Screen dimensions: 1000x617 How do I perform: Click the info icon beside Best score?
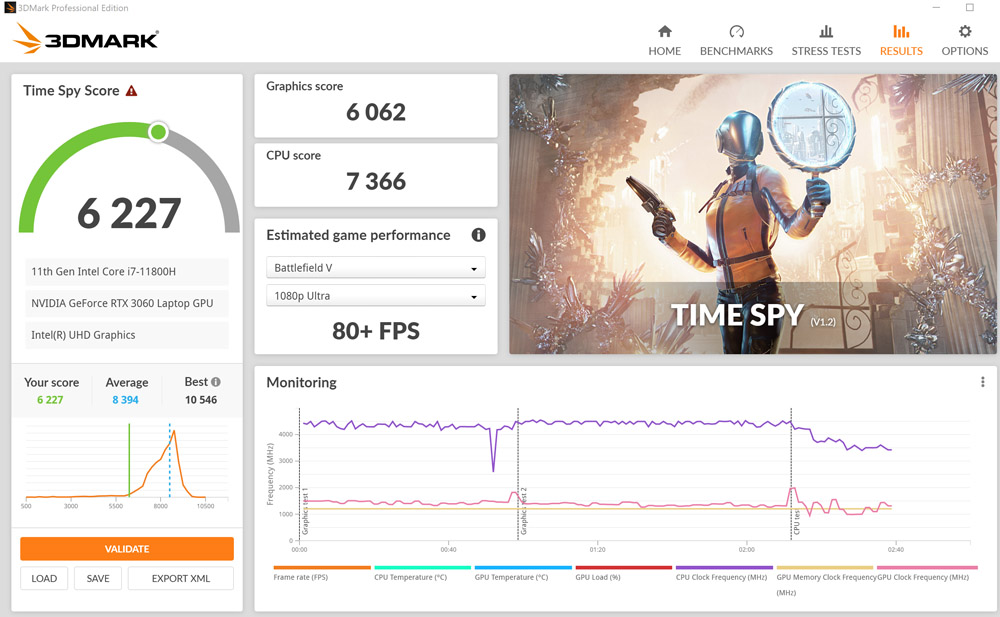tap(216, 382)
